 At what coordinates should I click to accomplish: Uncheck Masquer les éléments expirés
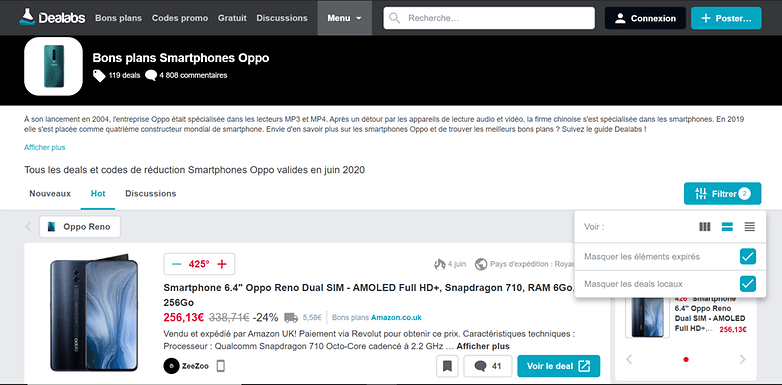click(748, 257)
